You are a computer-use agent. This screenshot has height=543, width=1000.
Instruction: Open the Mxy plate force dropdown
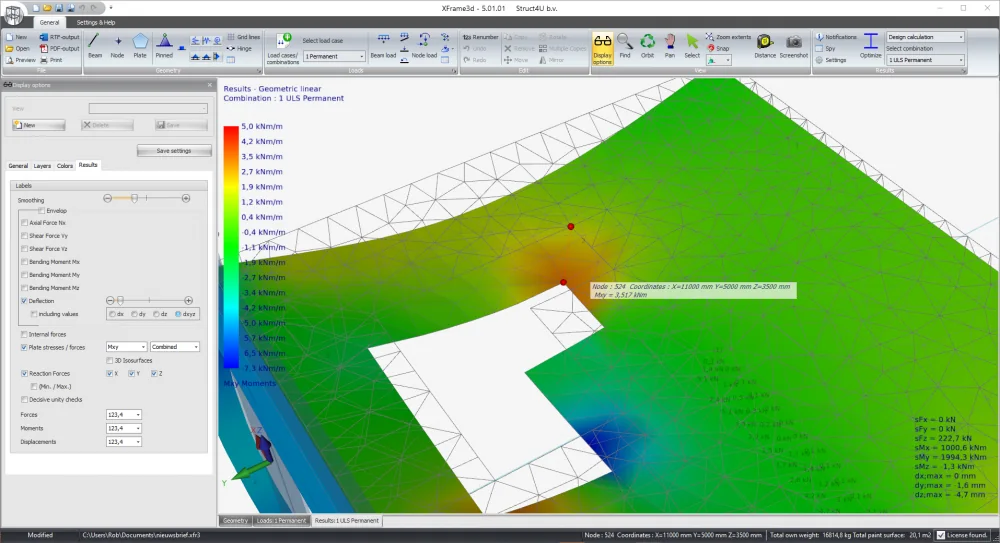click(x=126, y=347)
